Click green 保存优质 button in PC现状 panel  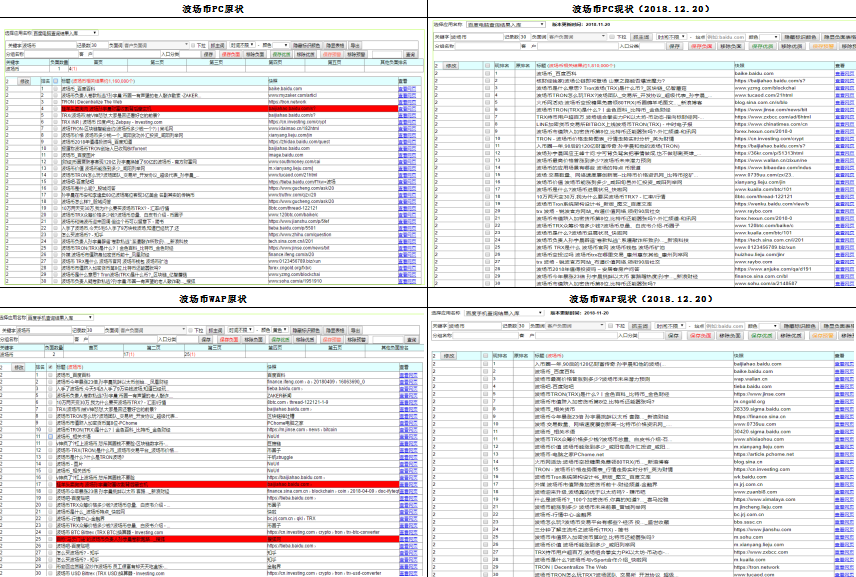click(x=762, y=46)
